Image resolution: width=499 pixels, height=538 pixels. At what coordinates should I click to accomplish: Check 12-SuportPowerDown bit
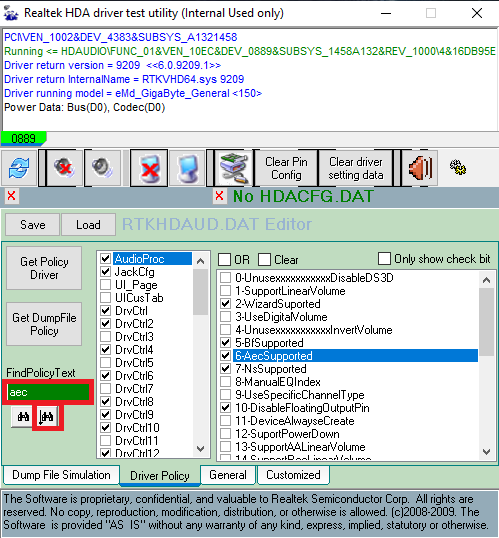(x=225, y=434)
